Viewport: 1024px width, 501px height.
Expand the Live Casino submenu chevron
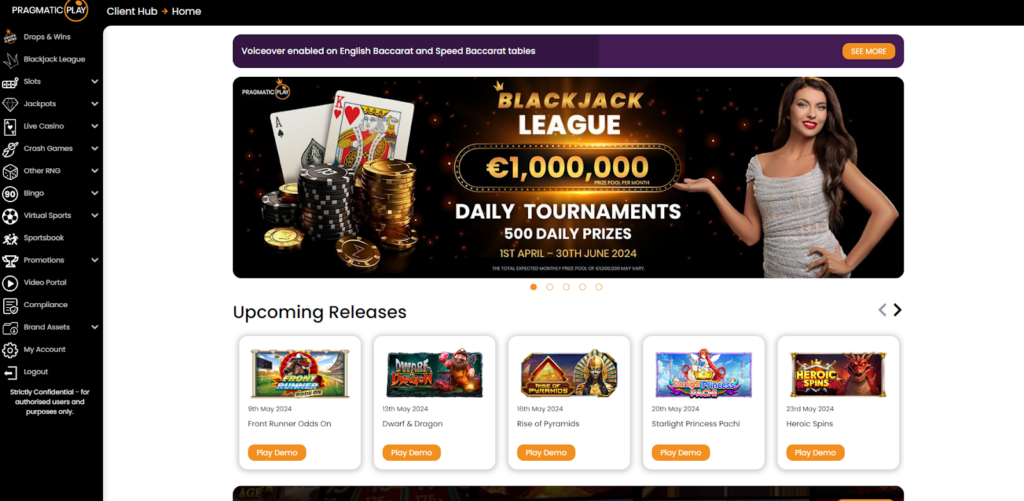pyautogui.click(x=95, y=126)
